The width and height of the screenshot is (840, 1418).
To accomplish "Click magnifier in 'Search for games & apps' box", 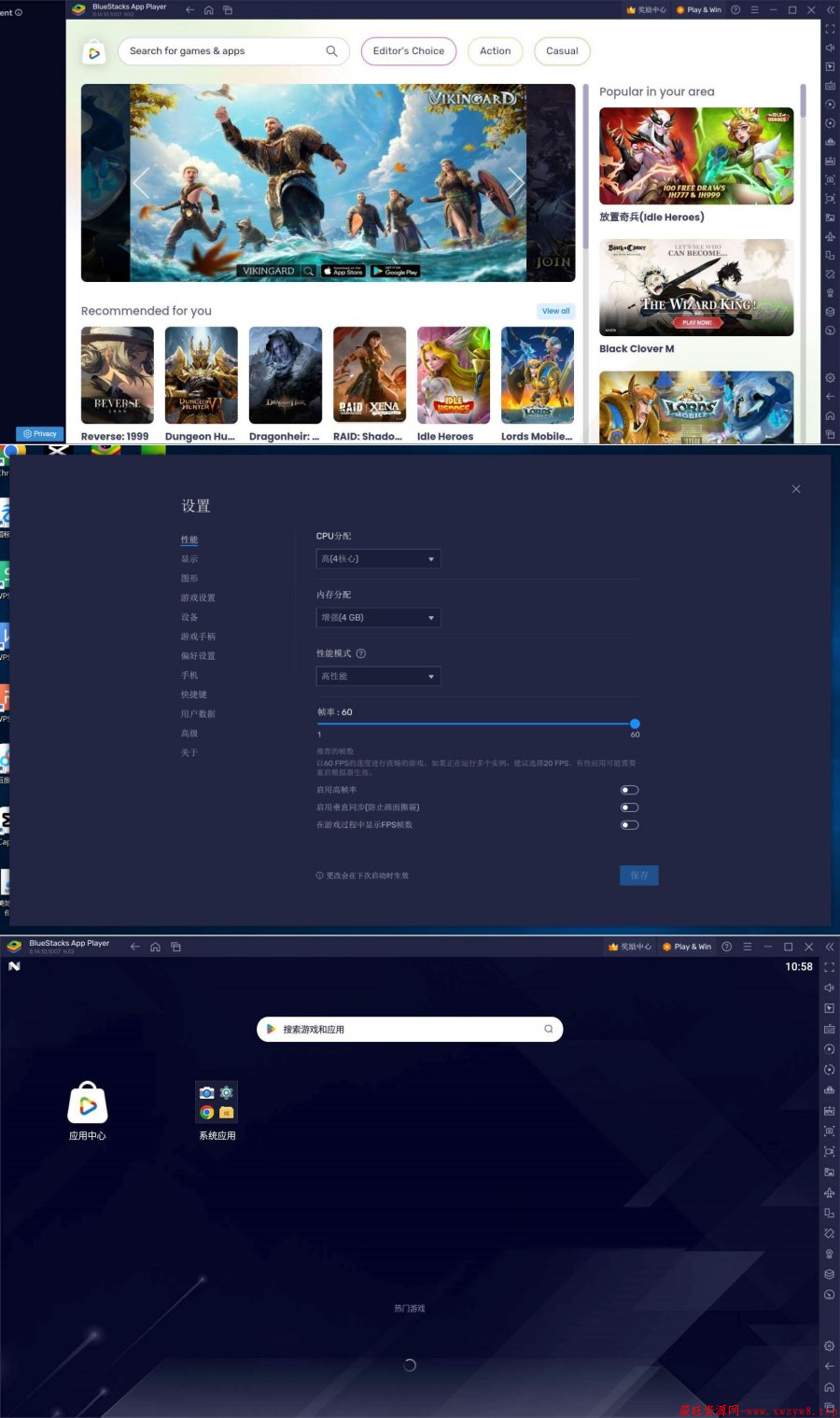I will 331,51.
